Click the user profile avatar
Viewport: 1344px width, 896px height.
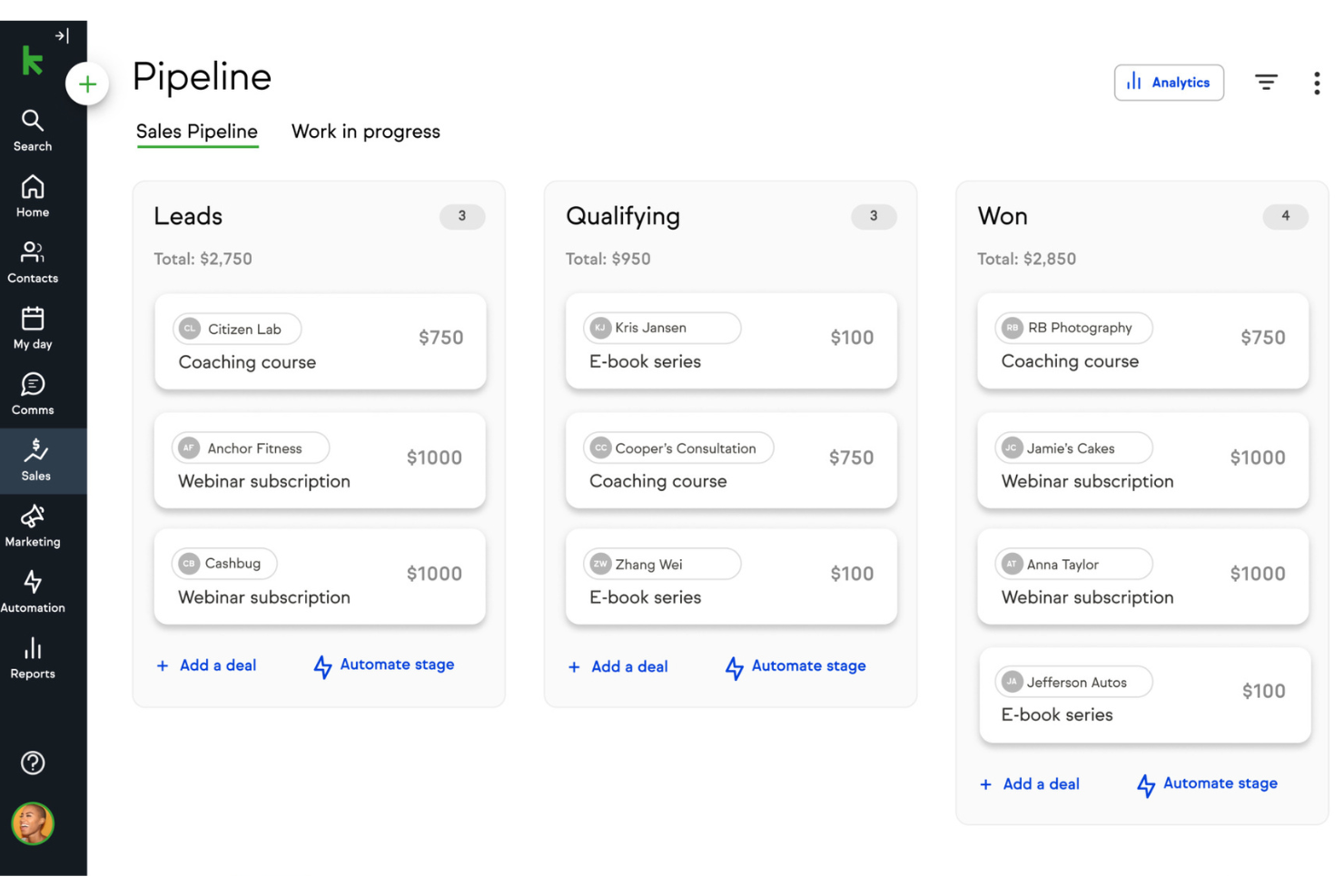coord(32,824)
